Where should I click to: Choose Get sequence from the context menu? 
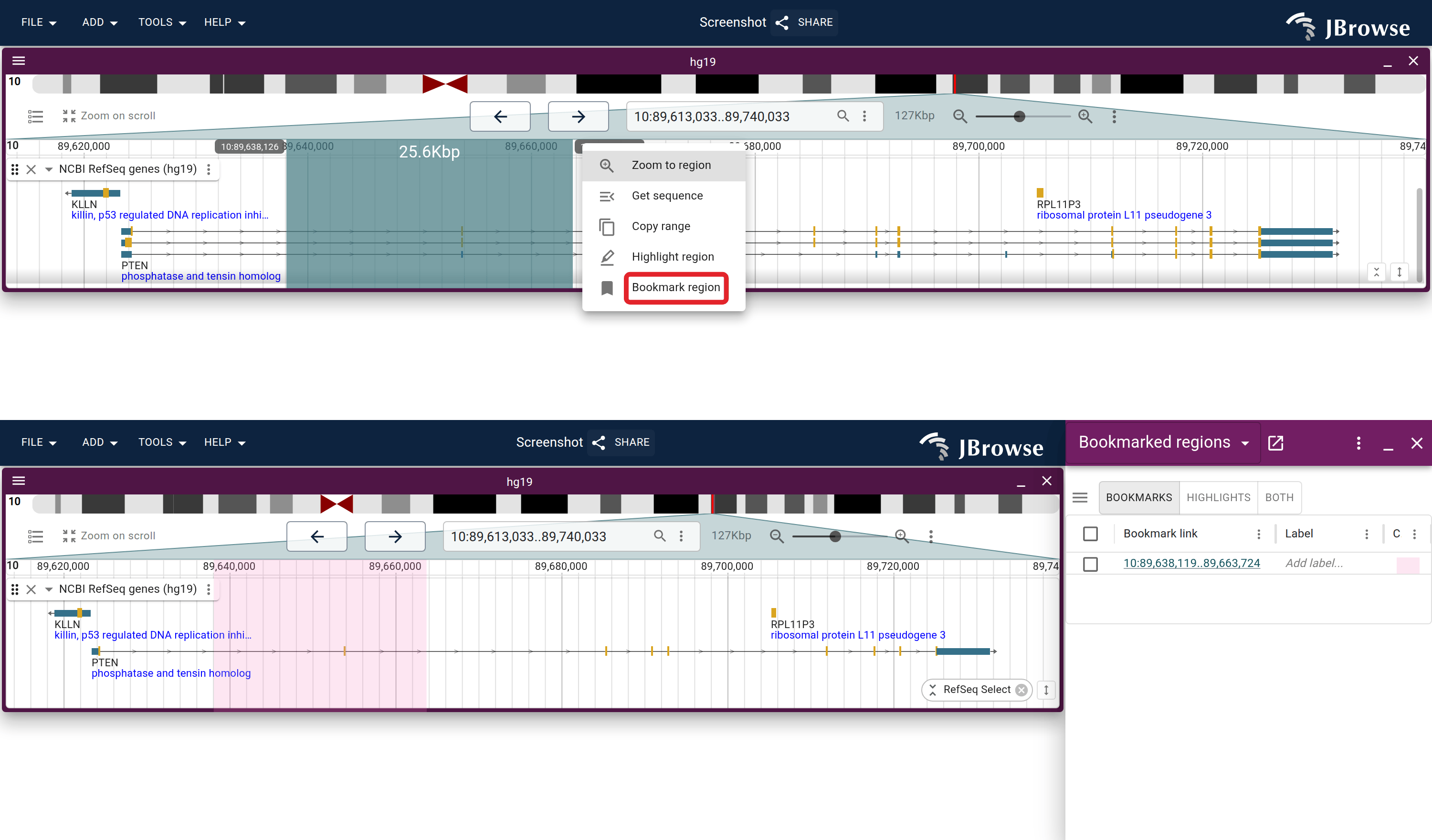pos(663,196)
